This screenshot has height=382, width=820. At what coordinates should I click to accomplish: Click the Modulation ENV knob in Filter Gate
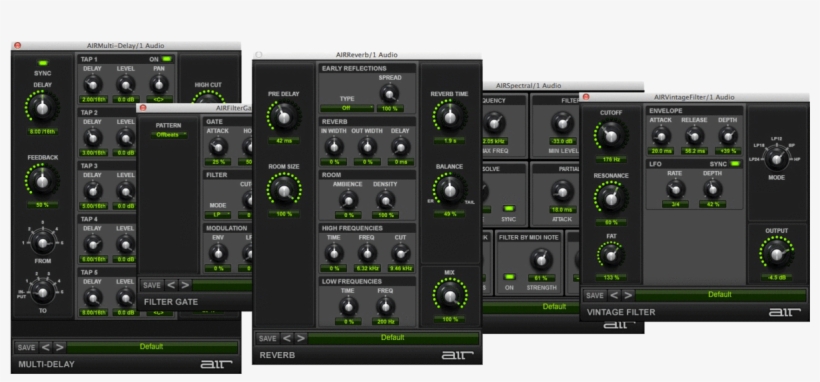pos(218,253)
